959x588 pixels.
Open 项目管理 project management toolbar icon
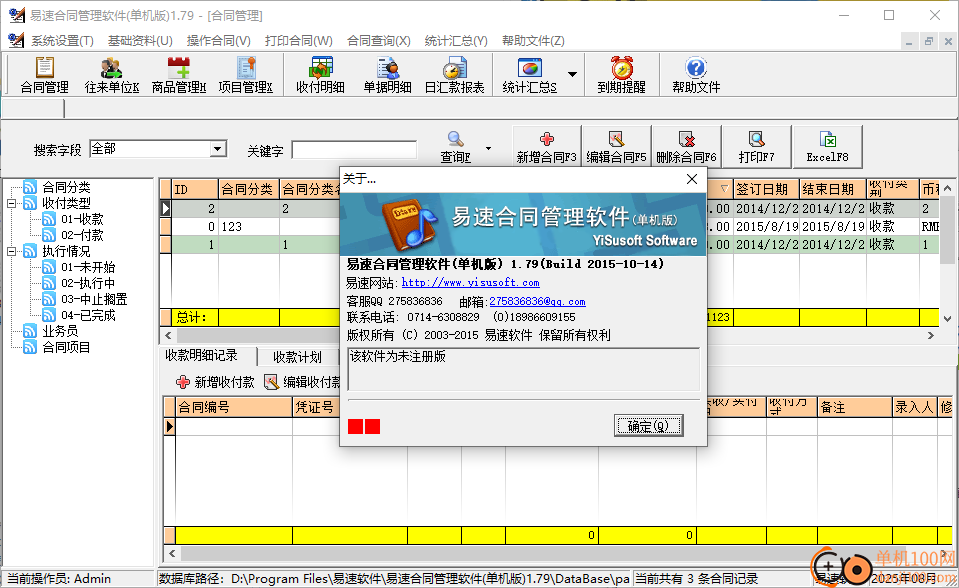click(246, 75)
